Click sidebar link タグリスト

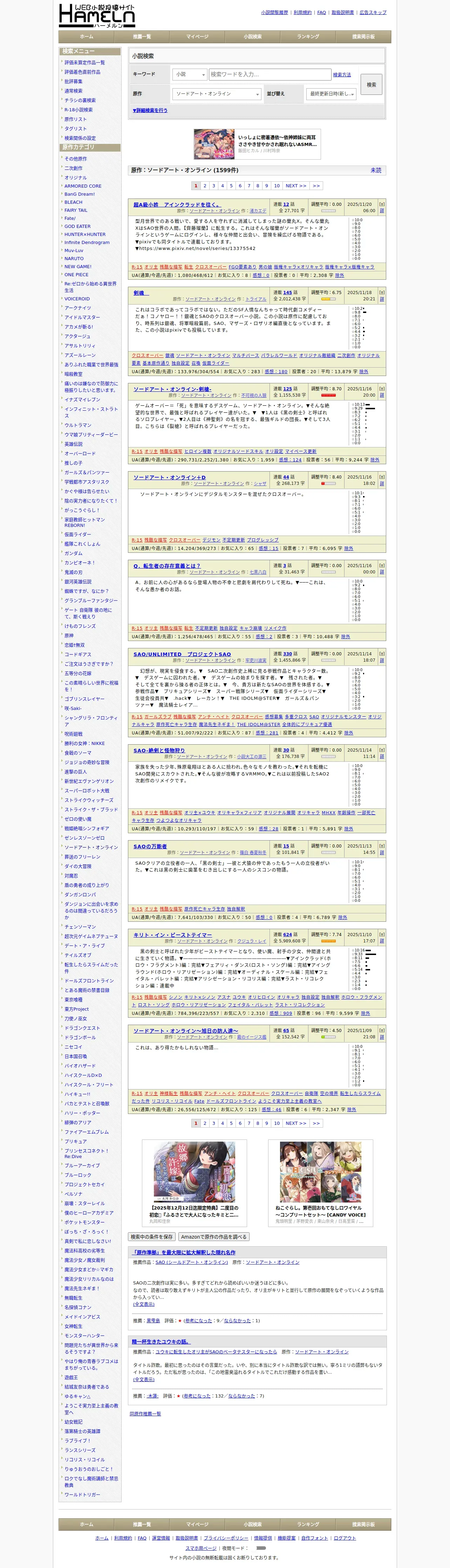point(76,128)
